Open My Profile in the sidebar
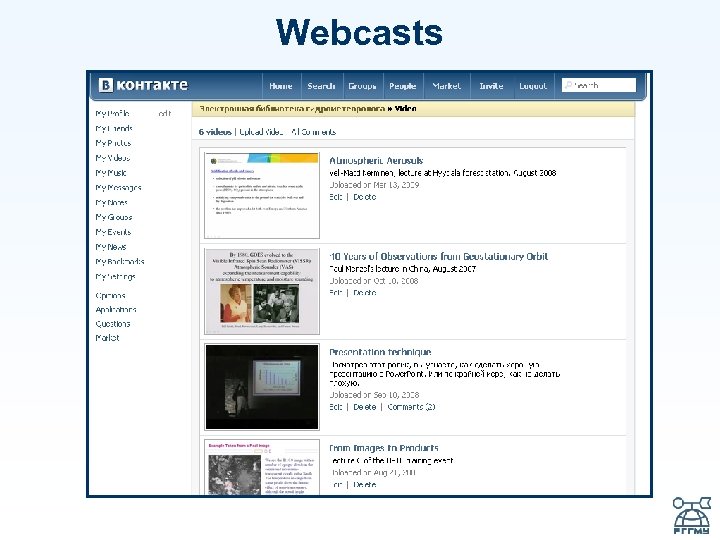The width and height of the screenshot is (720, 540). [x=112, y=113]
